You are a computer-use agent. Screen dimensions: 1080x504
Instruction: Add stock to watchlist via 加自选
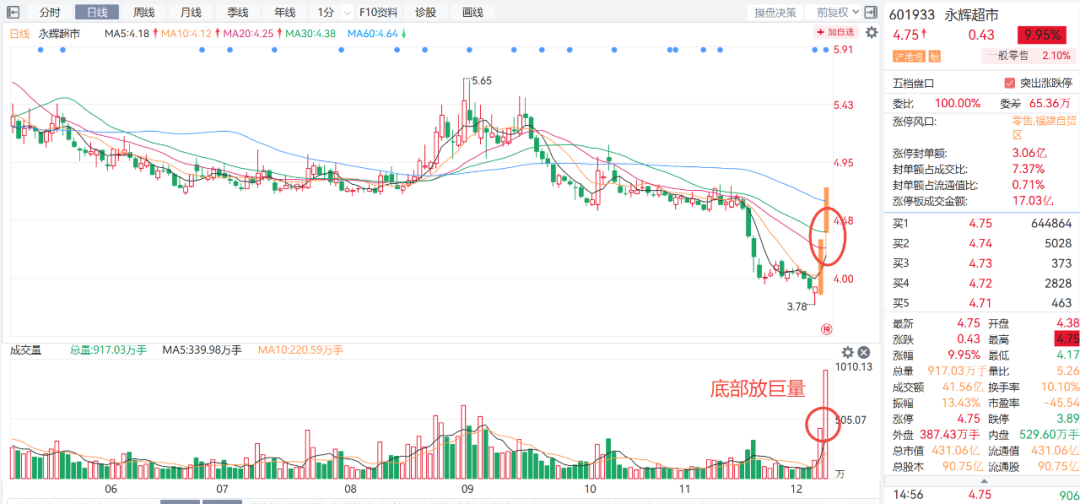tap(835, 32)
